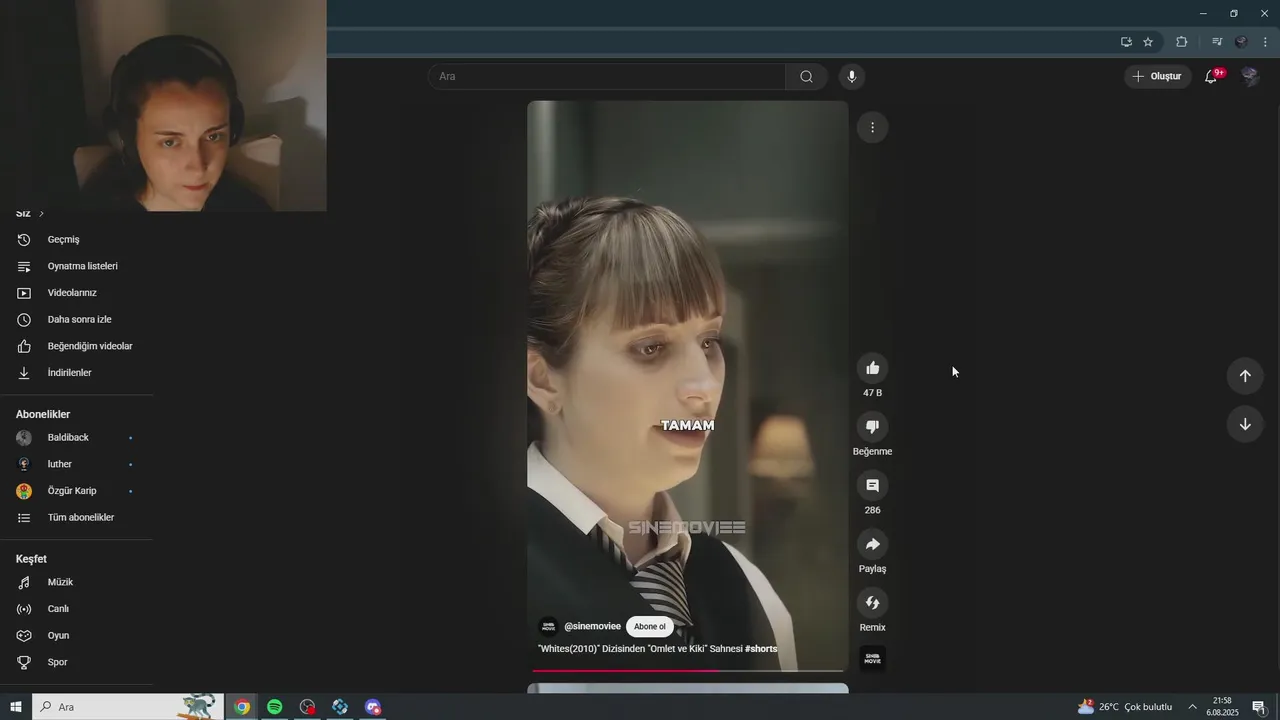The width and height of the screenshot is (1280, 720).
Task: Go to next Short with down arrow
Action: point(1245,424)
